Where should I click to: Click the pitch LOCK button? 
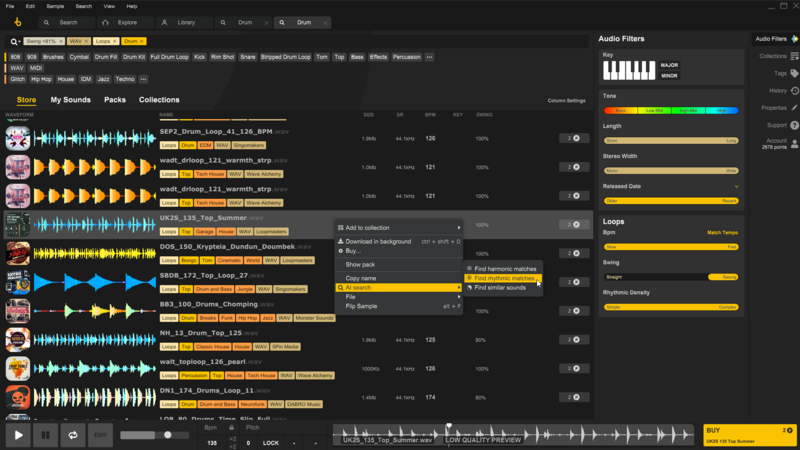[270, 443]
